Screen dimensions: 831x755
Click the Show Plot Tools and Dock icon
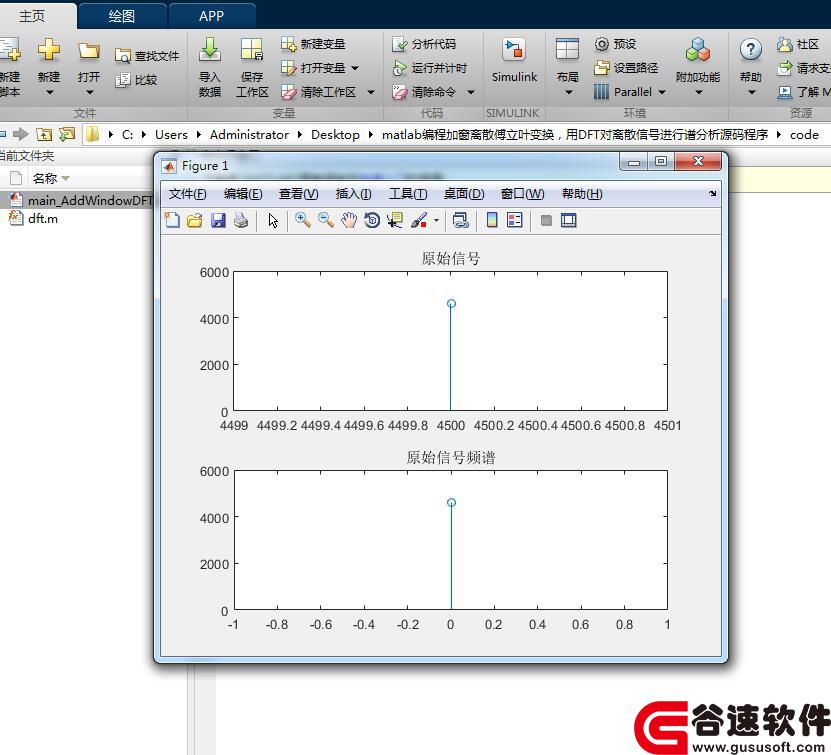pos(569,220)
